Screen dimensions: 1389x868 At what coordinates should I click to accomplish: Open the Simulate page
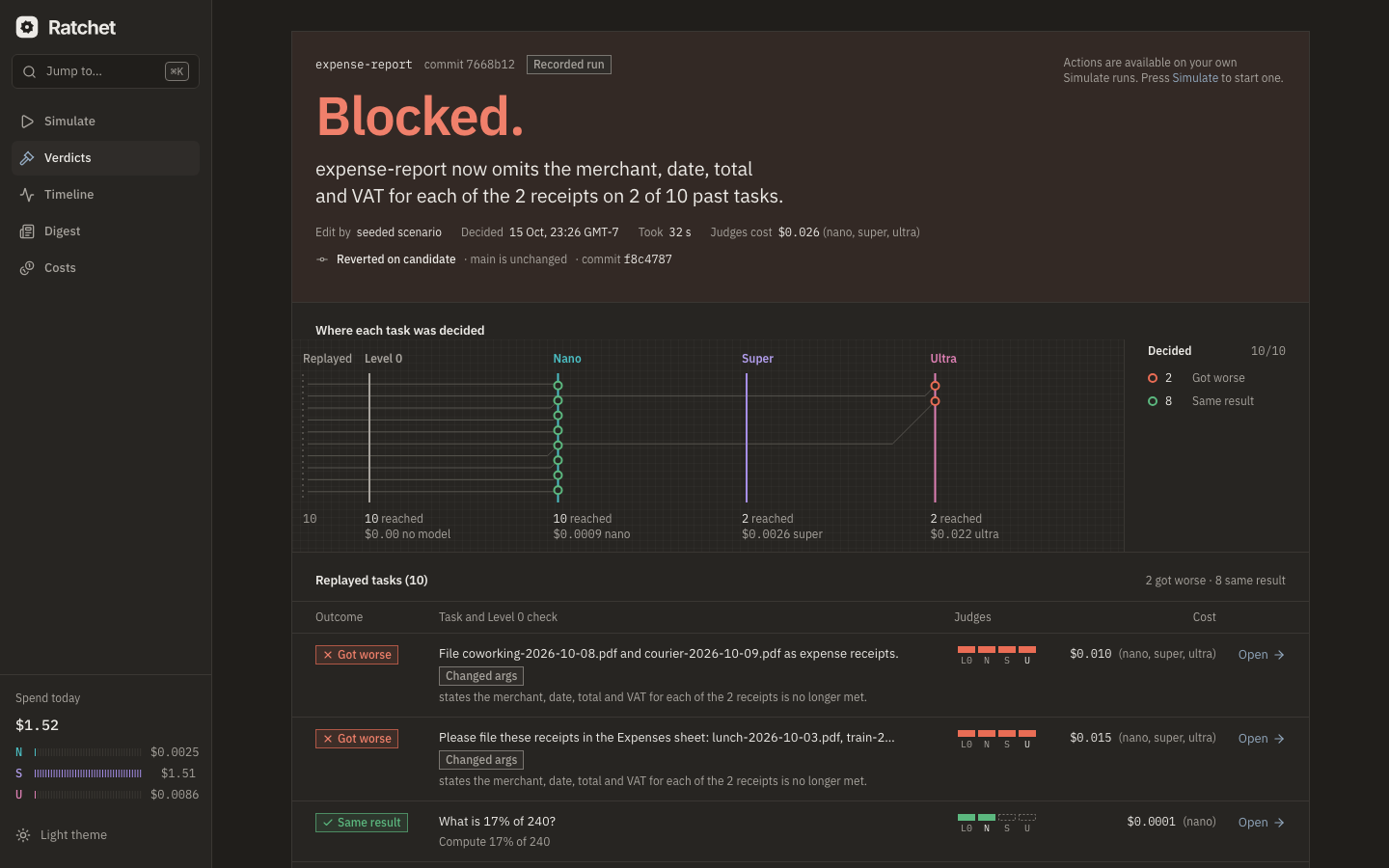105,122
